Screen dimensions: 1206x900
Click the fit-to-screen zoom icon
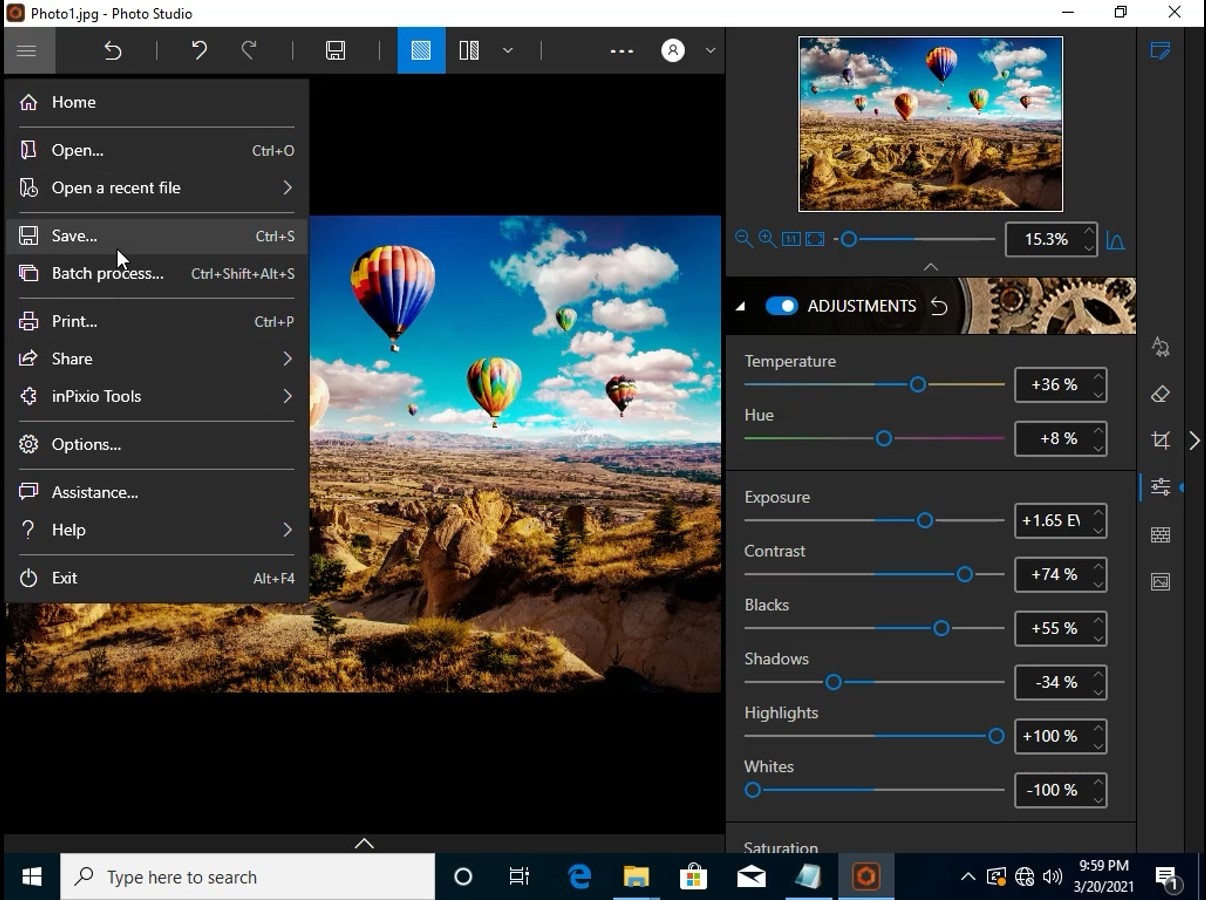[814, 239]
